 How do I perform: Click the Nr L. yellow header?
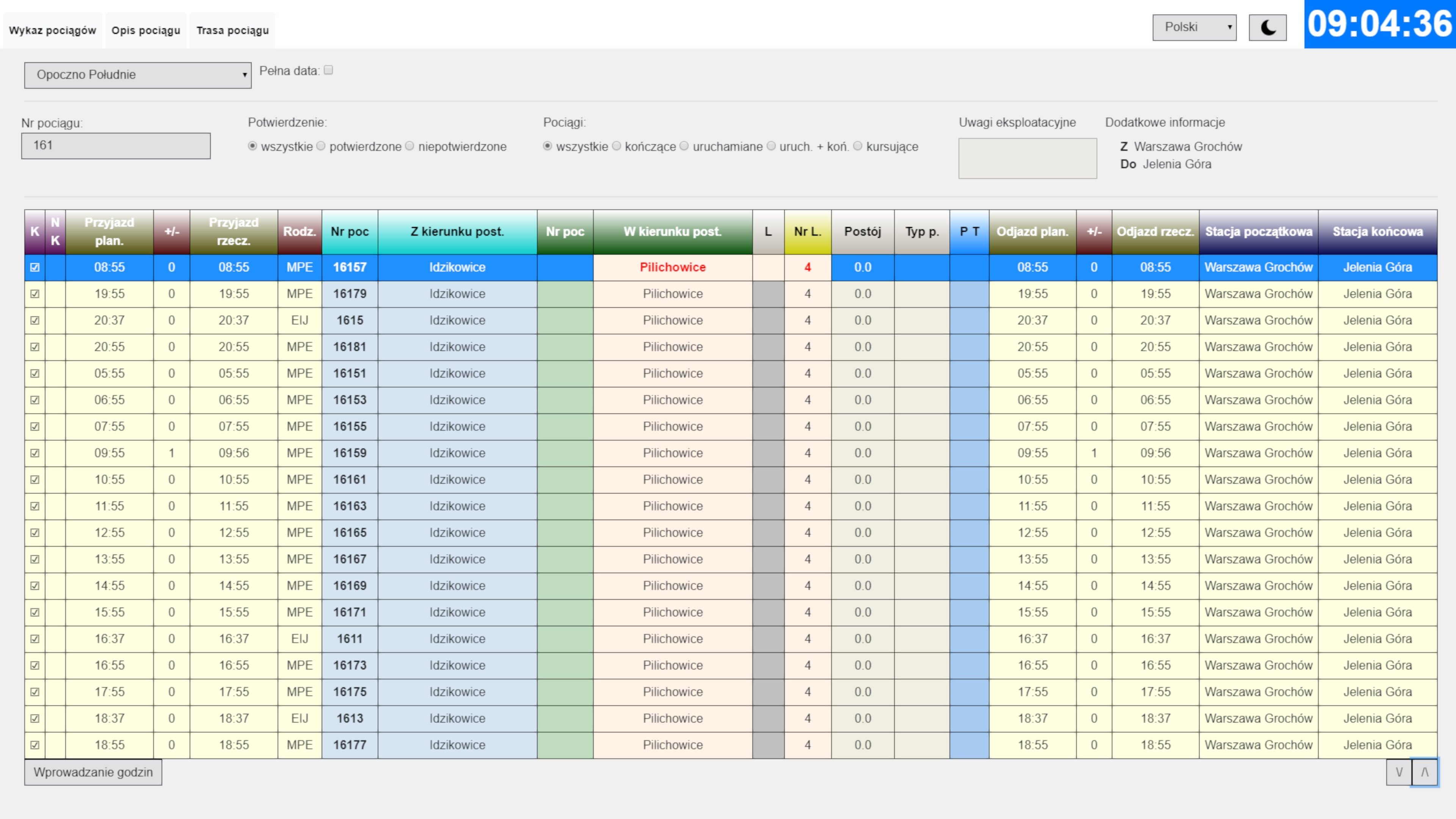click(807, 232)
